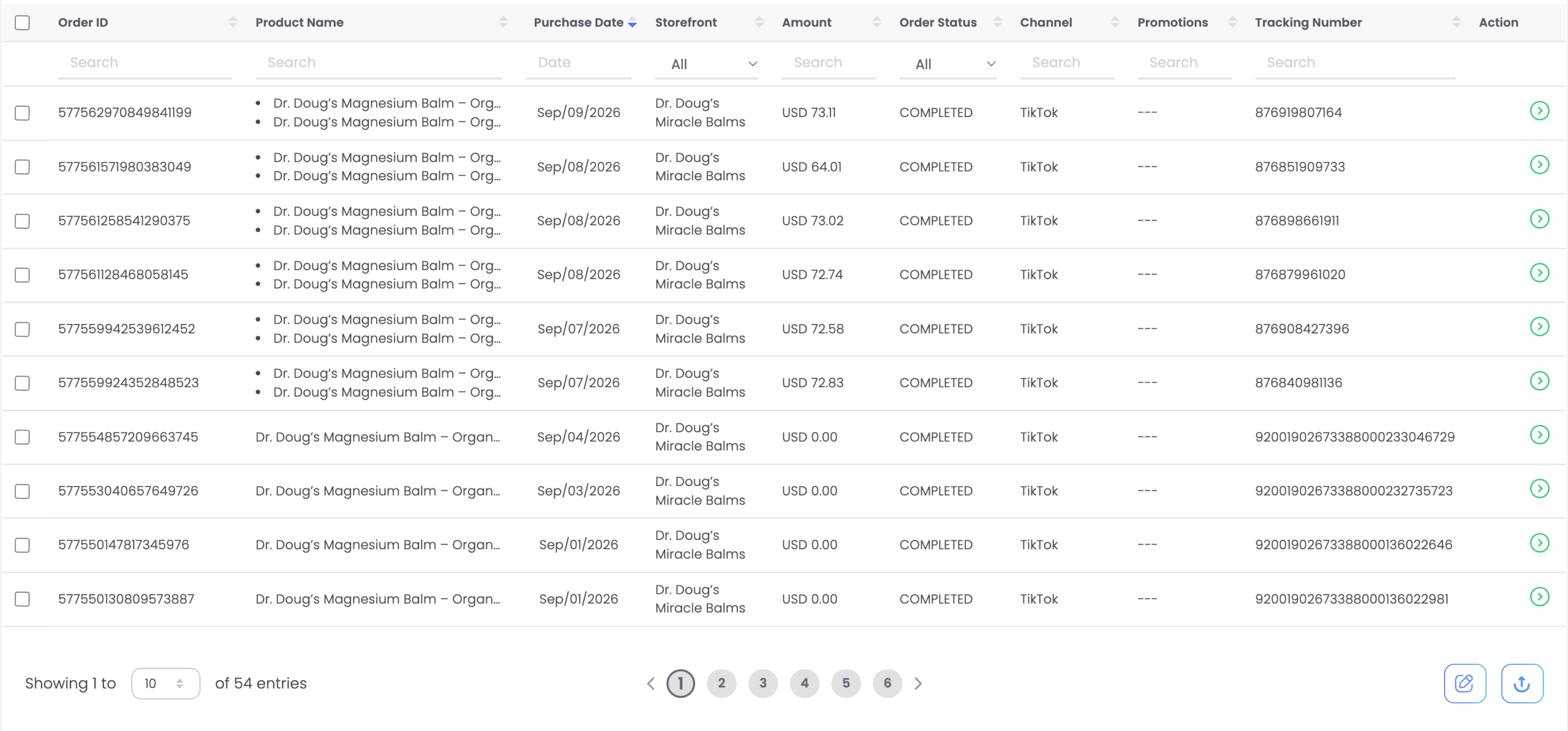Check the box for order 577562970849841199
The width and height of the screenshot is (1568, 731).
(x=22, y=113)
